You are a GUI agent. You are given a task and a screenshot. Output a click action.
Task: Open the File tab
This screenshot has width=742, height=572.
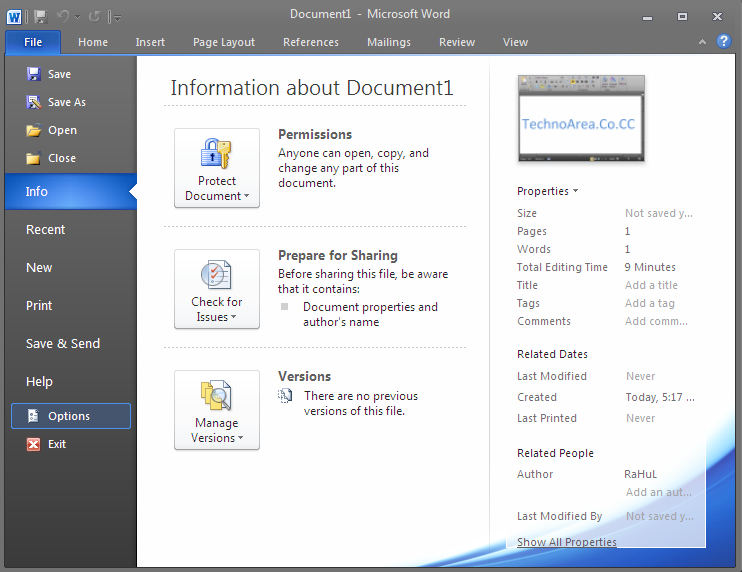[33, 42]
